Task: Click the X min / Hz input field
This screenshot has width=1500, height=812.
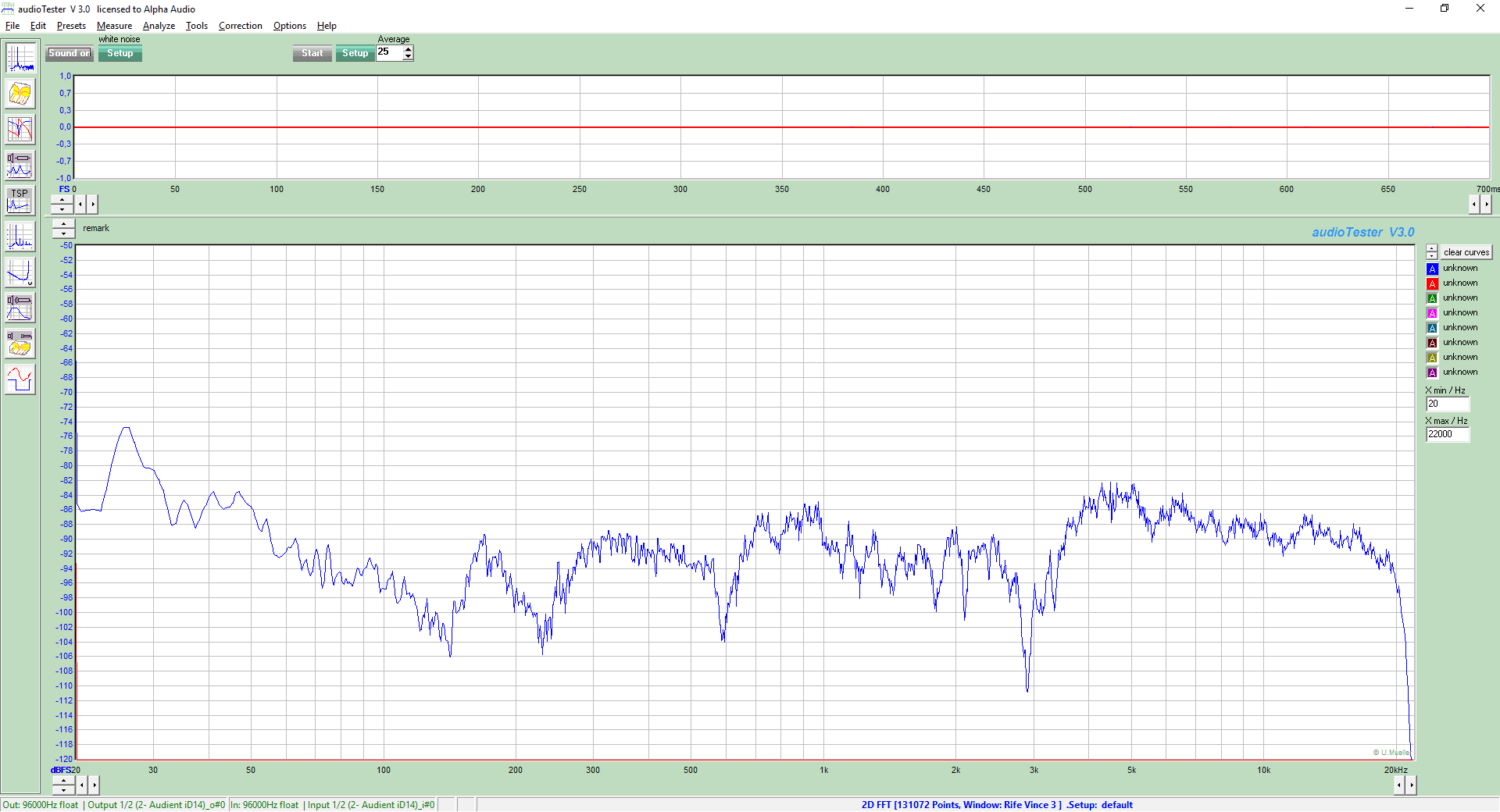Action: (x=1448, y=404)
